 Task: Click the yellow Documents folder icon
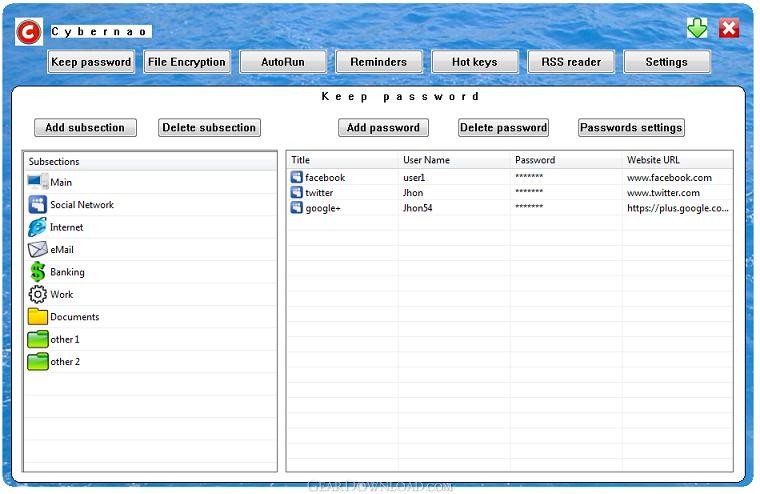click(37, 317)
